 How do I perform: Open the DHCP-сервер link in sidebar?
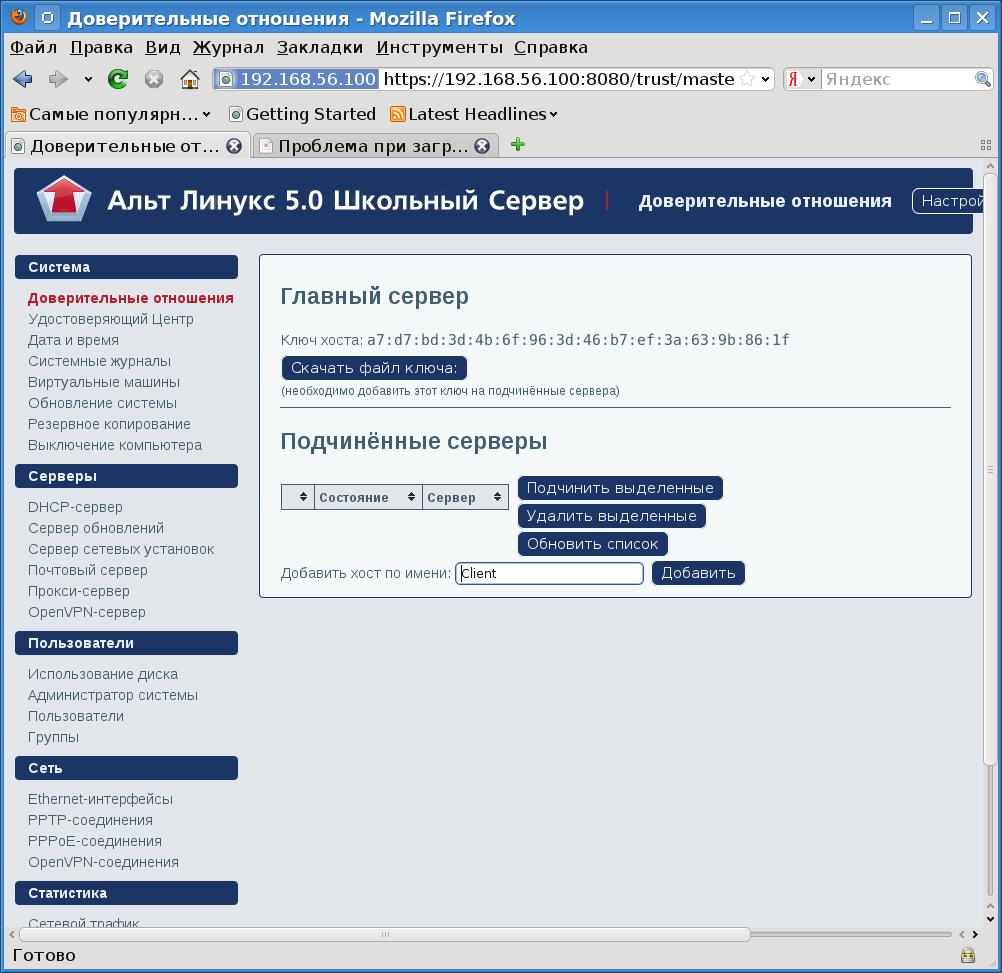(75, 507)
